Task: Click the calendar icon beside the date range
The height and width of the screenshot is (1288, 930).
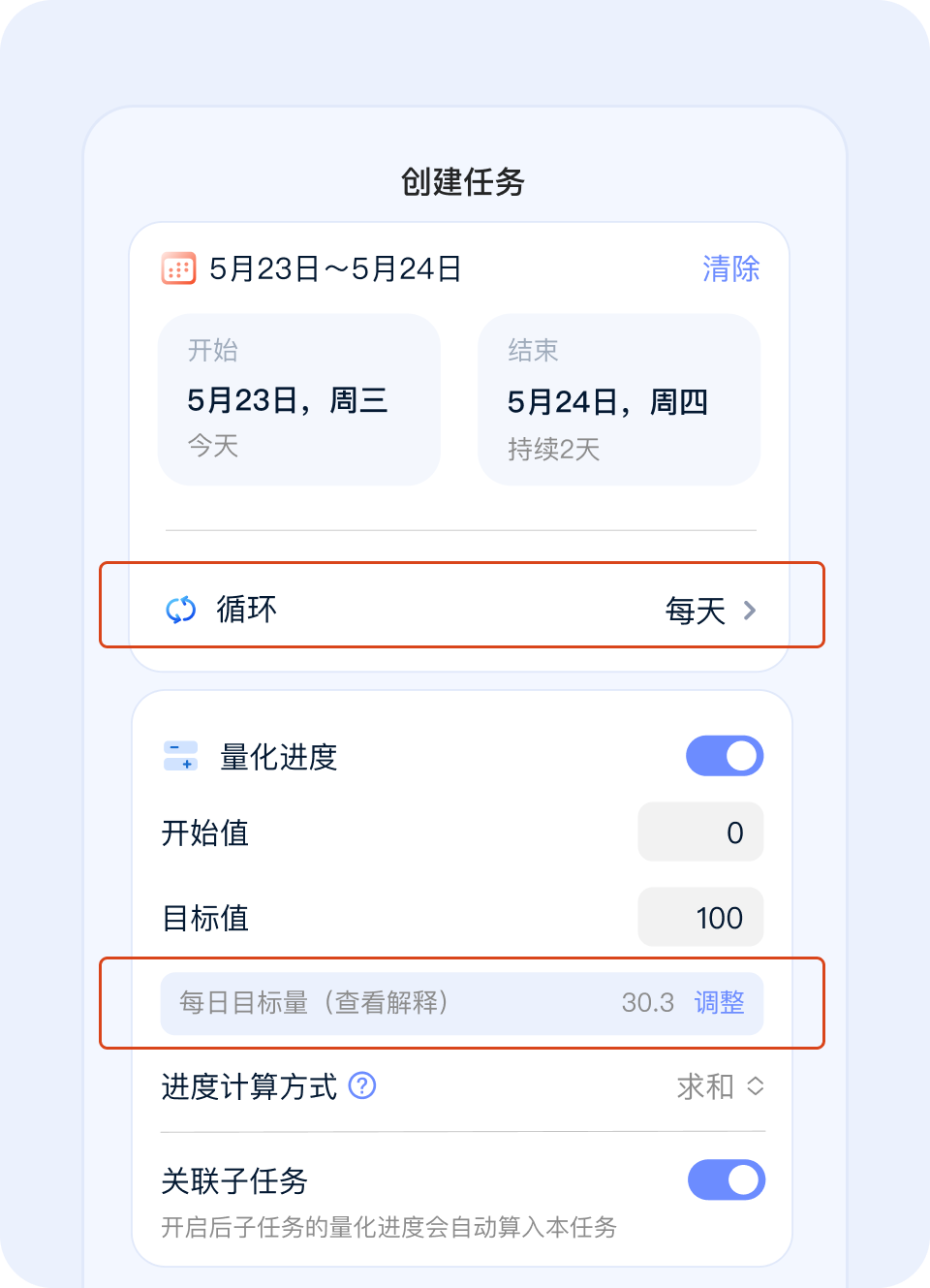Action: coord(178,268)
